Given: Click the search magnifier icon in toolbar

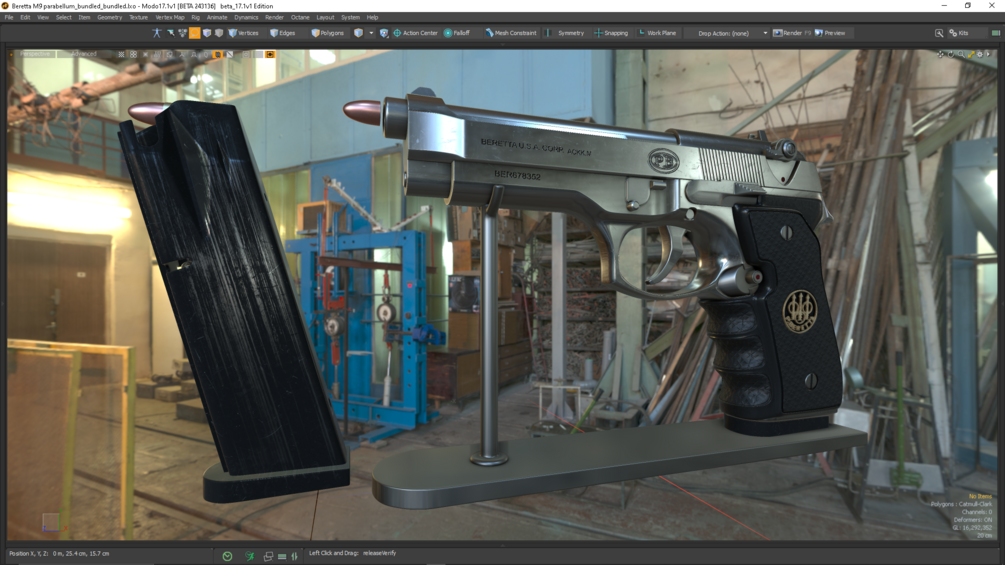Looking at the screenshot, I should tap(938, 33).
